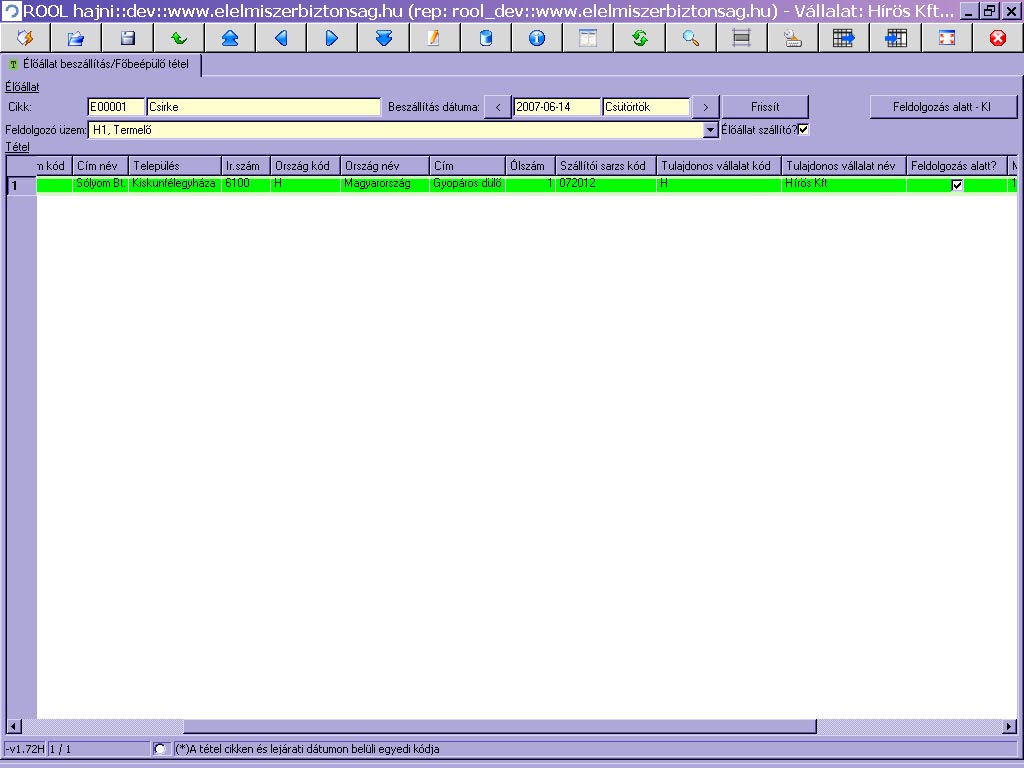This screenshot has width=1024, height=768.
Task: Click the red circle X toolbar icon
Action: pos(997,38)
